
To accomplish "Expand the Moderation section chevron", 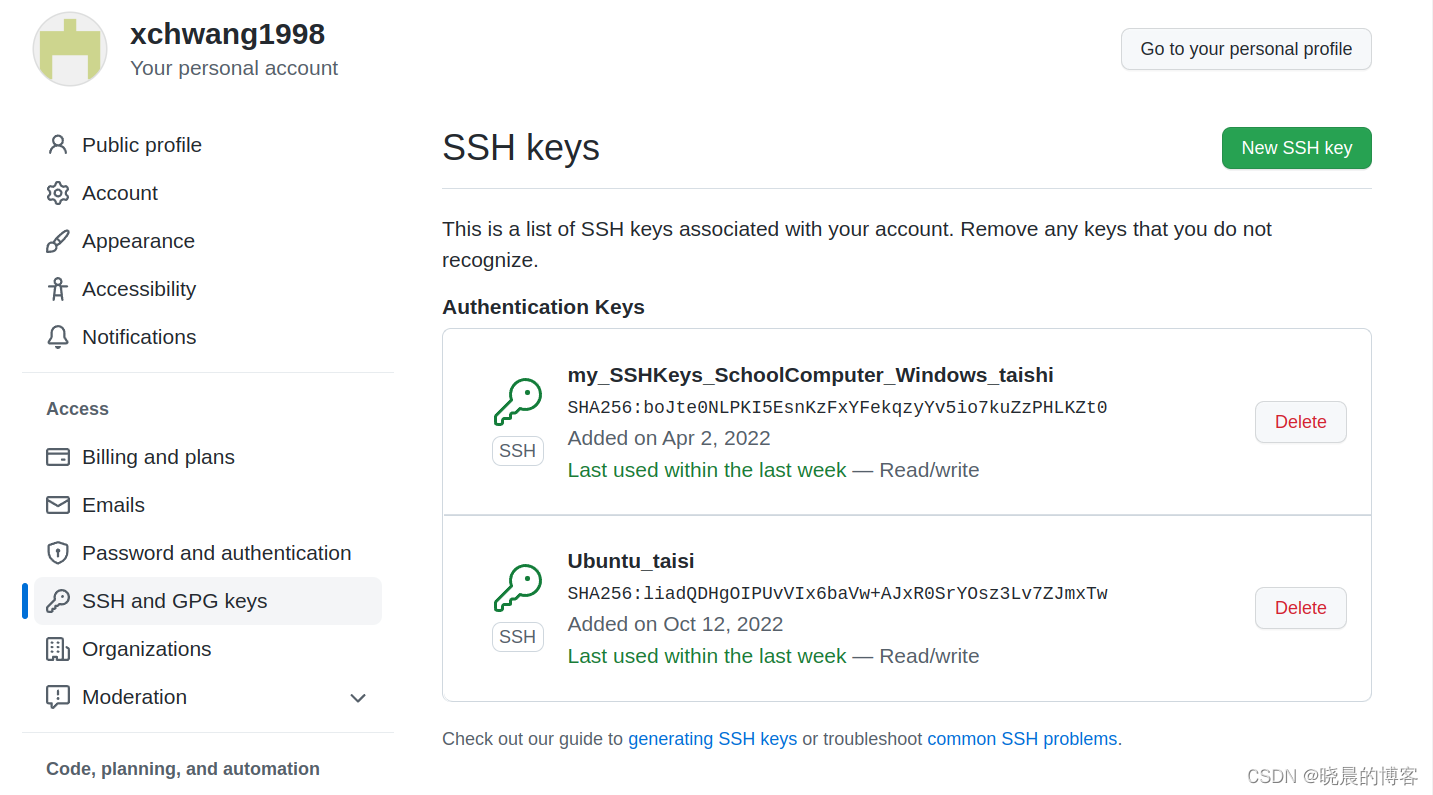I will 358,698.
